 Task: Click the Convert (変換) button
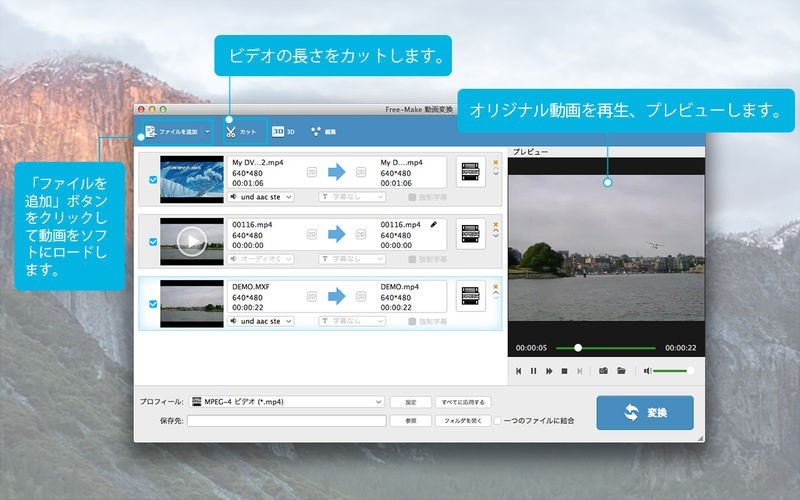pos(644,412)
